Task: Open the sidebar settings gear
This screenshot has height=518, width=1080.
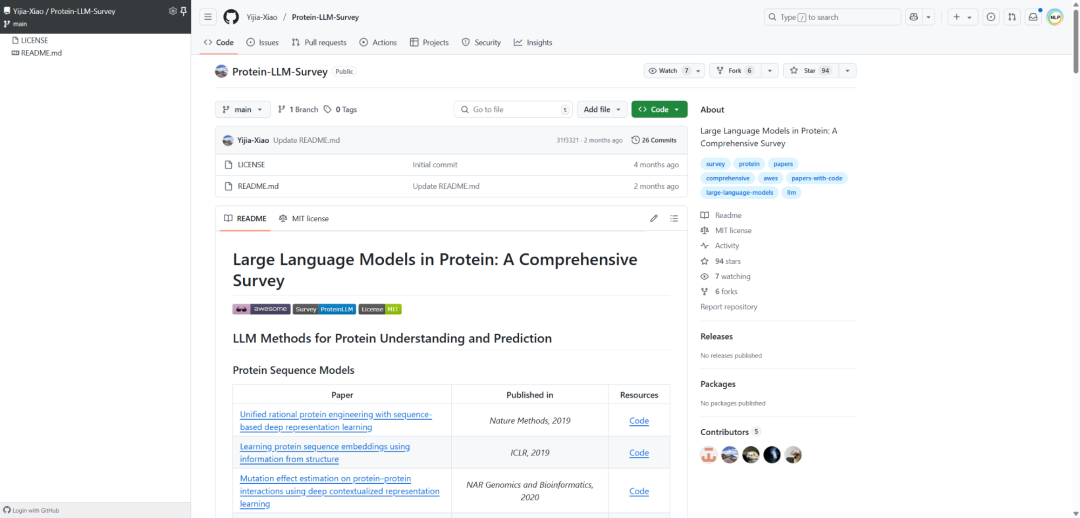Action: click(x=173, y=11)
